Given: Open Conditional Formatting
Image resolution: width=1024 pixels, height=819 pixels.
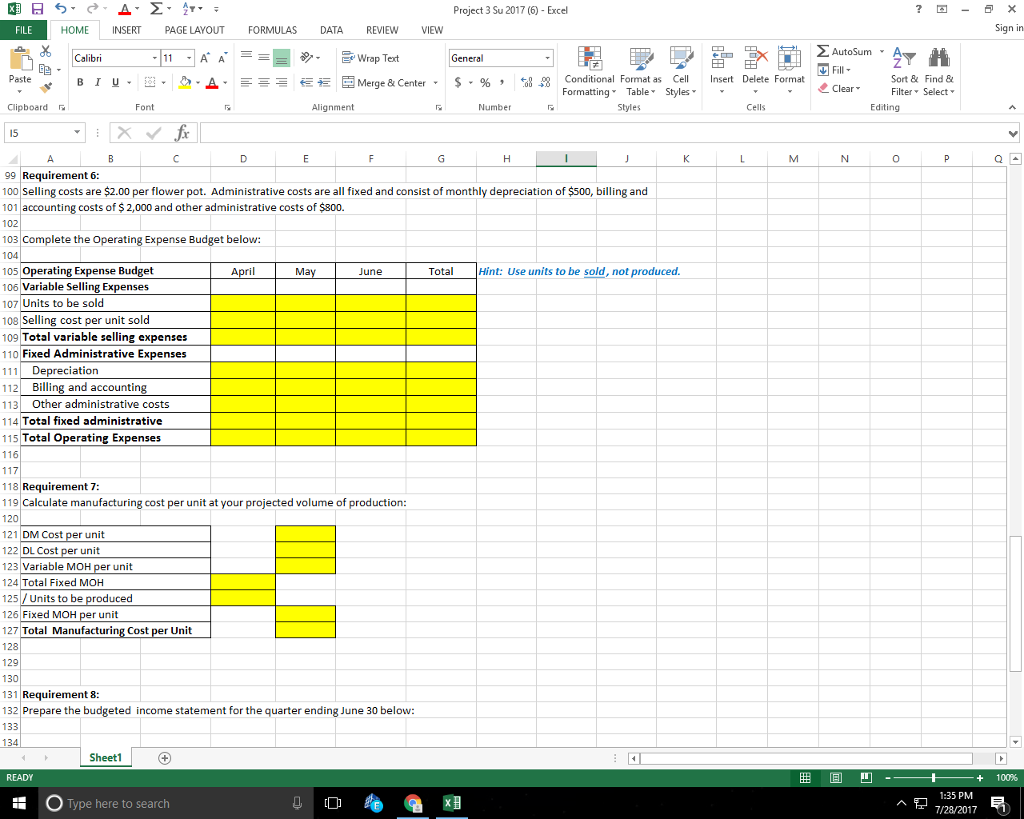Looking at the screenshot, I should pos(589,72).
